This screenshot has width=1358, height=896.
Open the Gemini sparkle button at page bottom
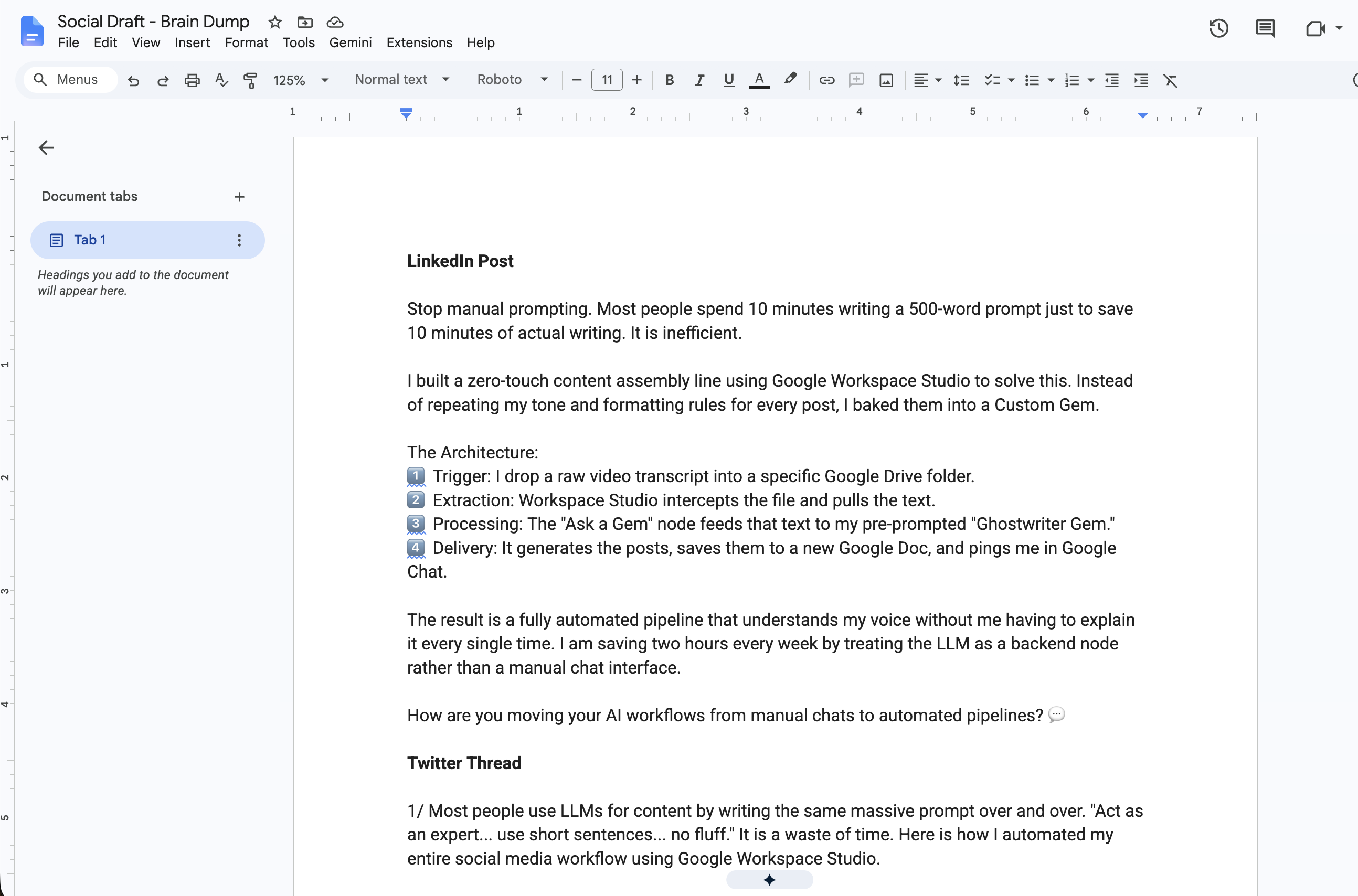[x=769, y=879]
